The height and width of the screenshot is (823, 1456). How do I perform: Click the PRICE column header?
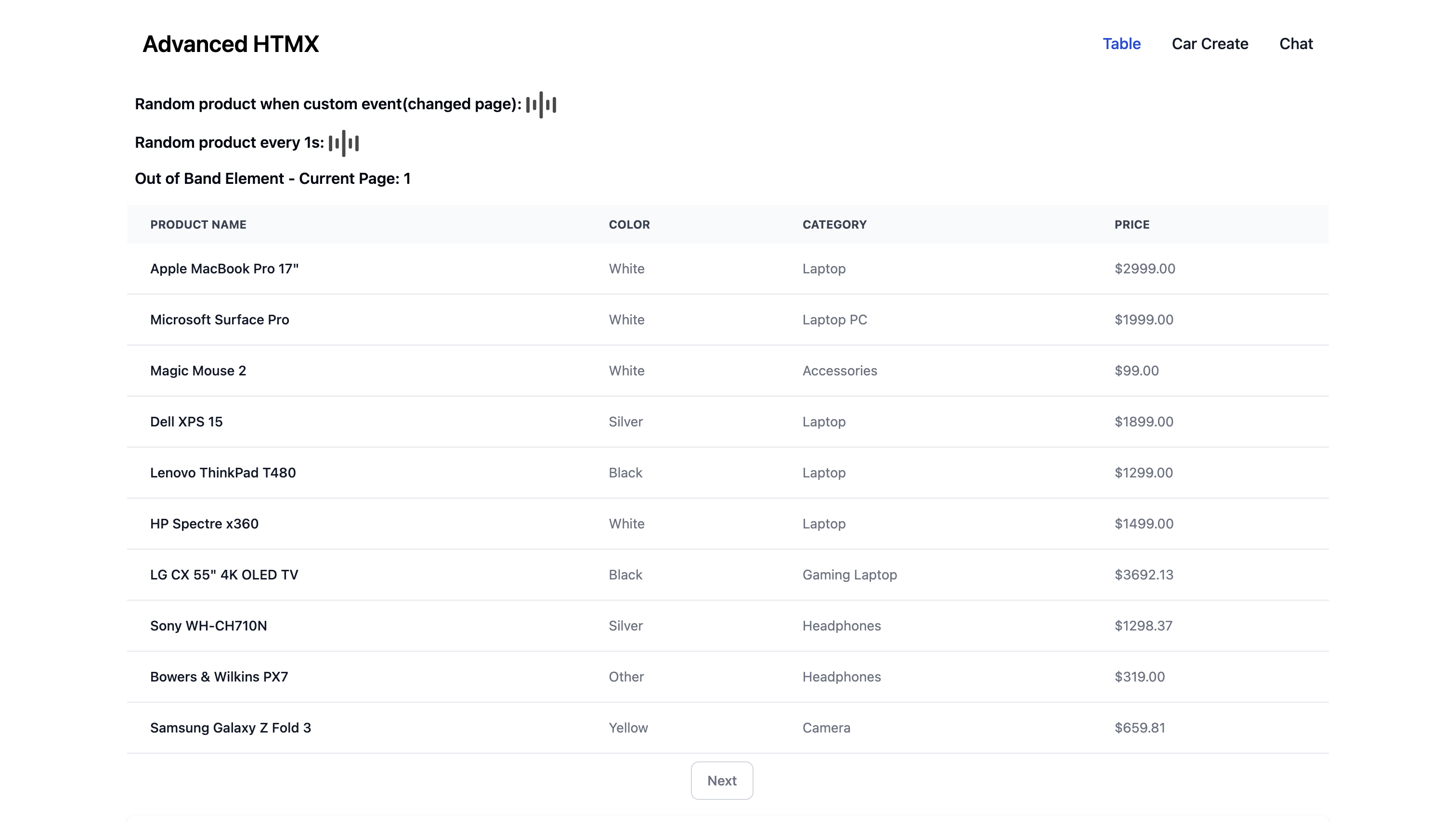1131,224
